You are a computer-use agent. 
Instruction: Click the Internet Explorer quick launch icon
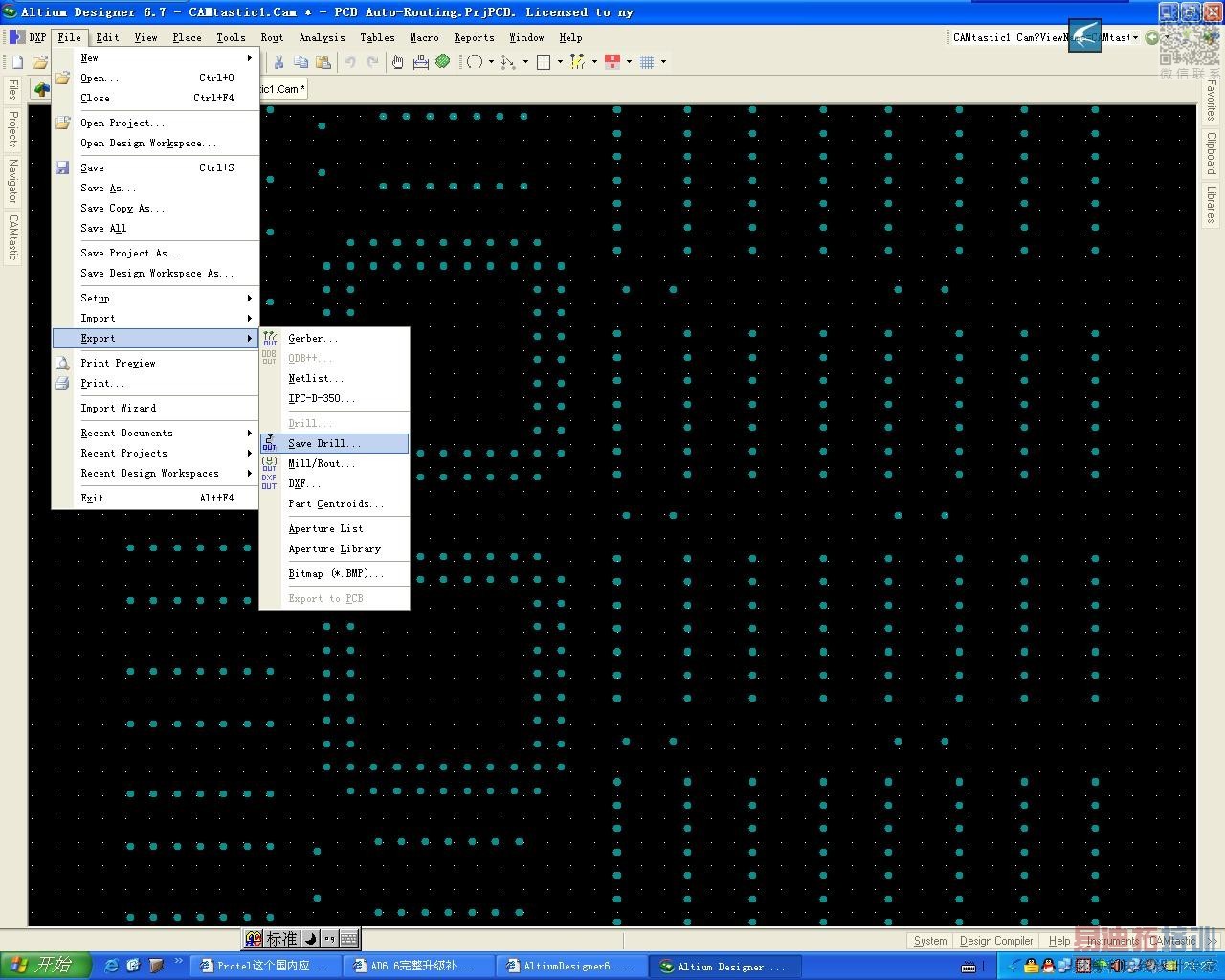[x=111, y=966]
